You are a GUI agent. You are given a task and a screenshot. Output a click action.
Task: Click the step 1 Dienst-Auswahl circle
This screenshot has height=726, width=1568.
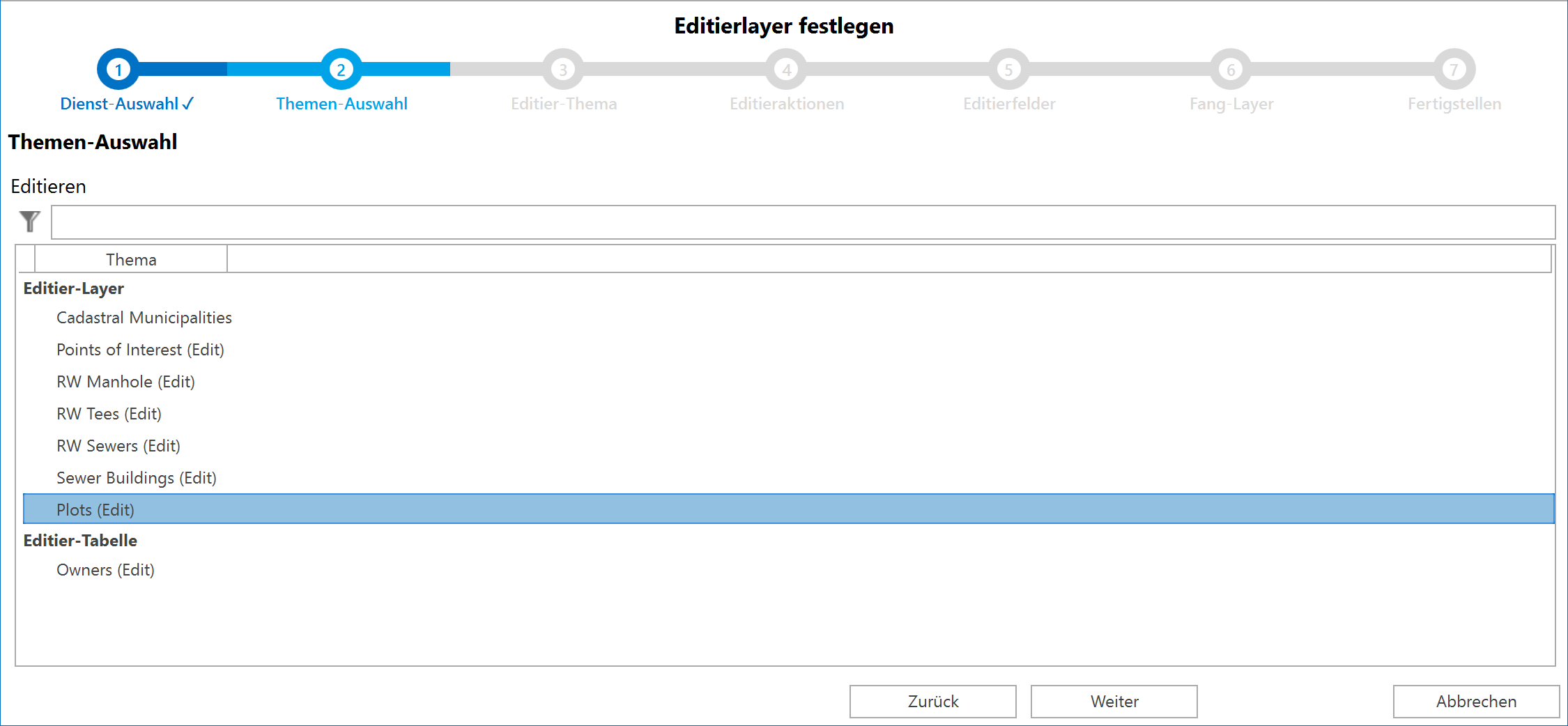118,69
